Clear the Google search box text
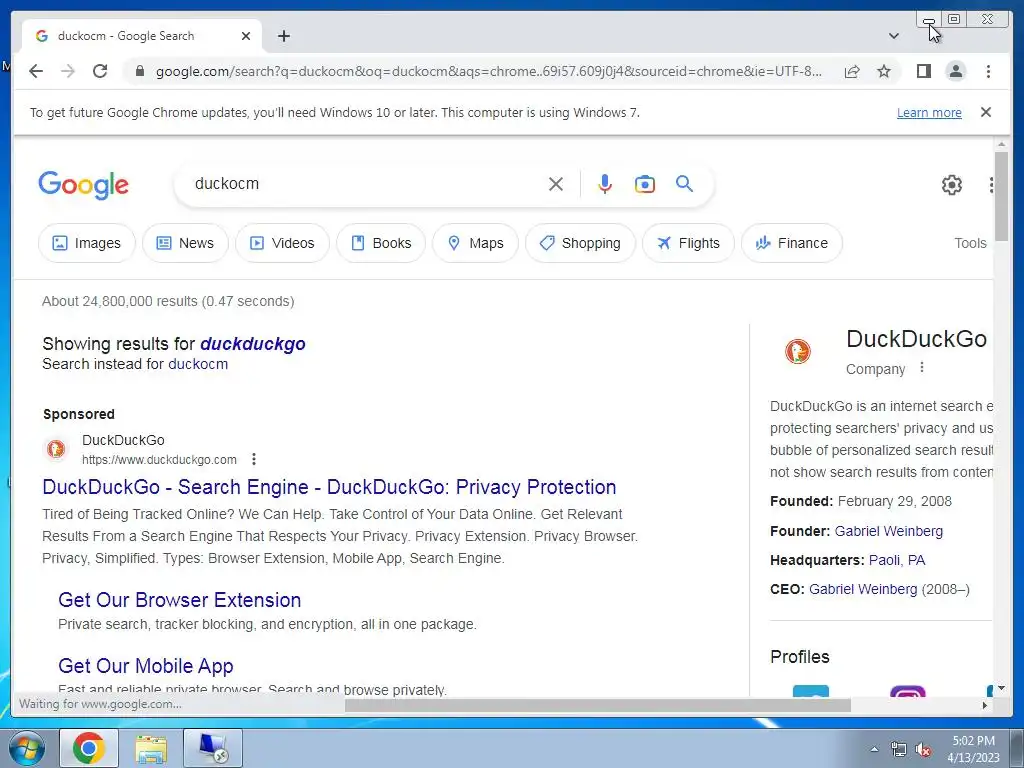 click(556, 184)
